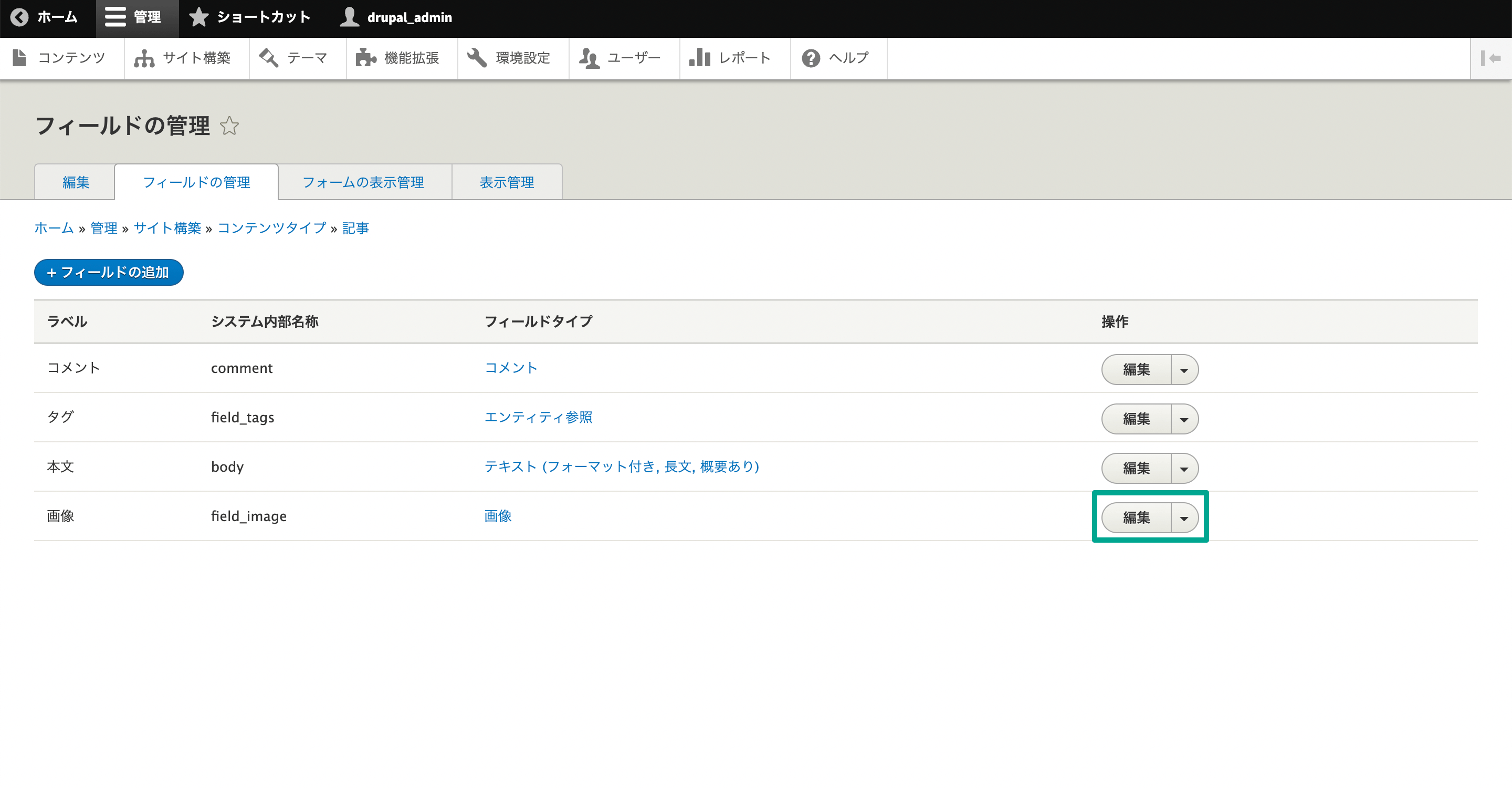Click the フィールドの追加 button
Image resolution: width=1512 pixels, height=788 pixels.
pyautogui.click(x=109, y=273)
